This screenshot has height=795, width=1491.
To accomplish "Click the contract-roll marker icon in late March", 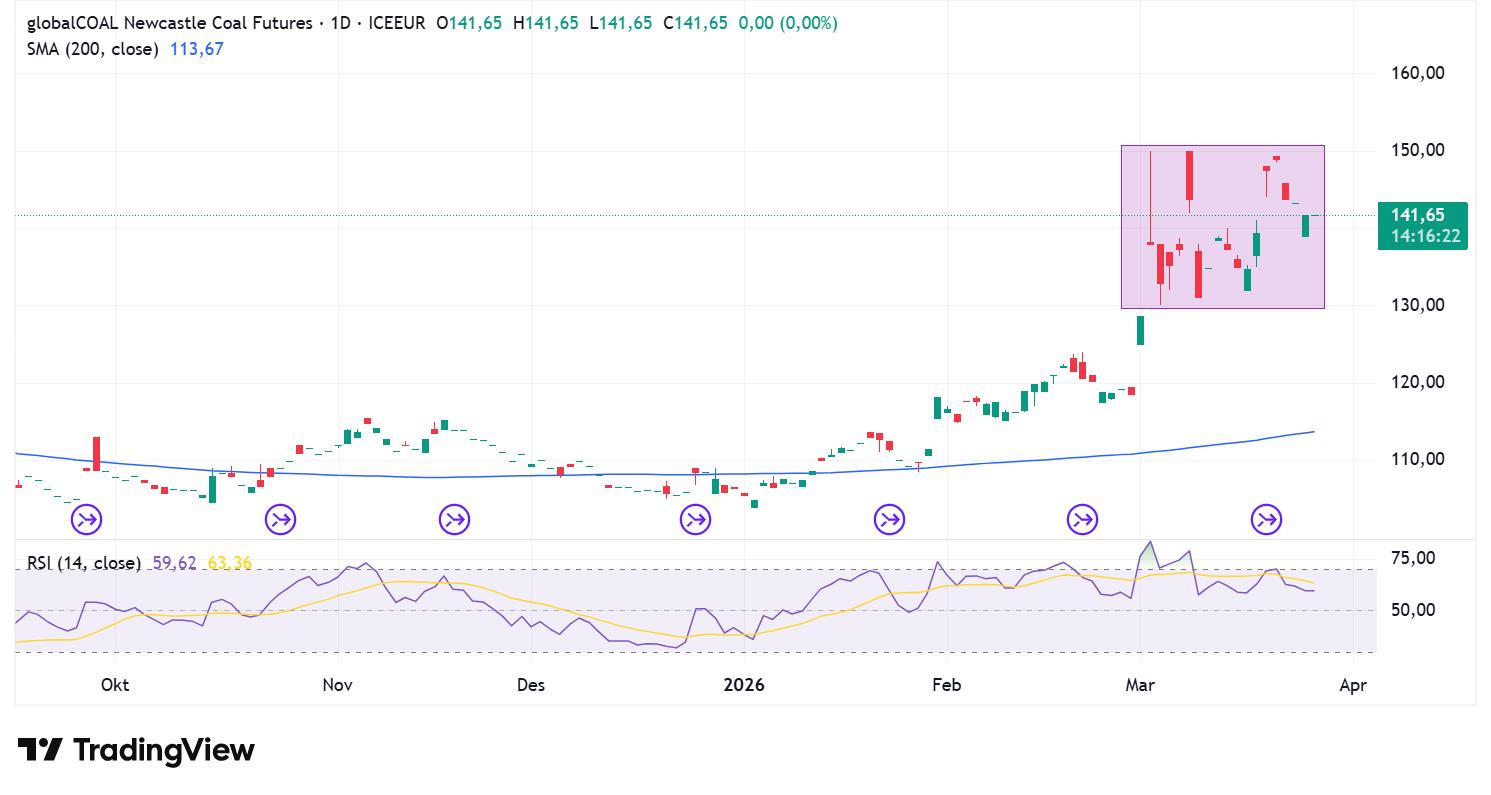I will point(1267,519).
